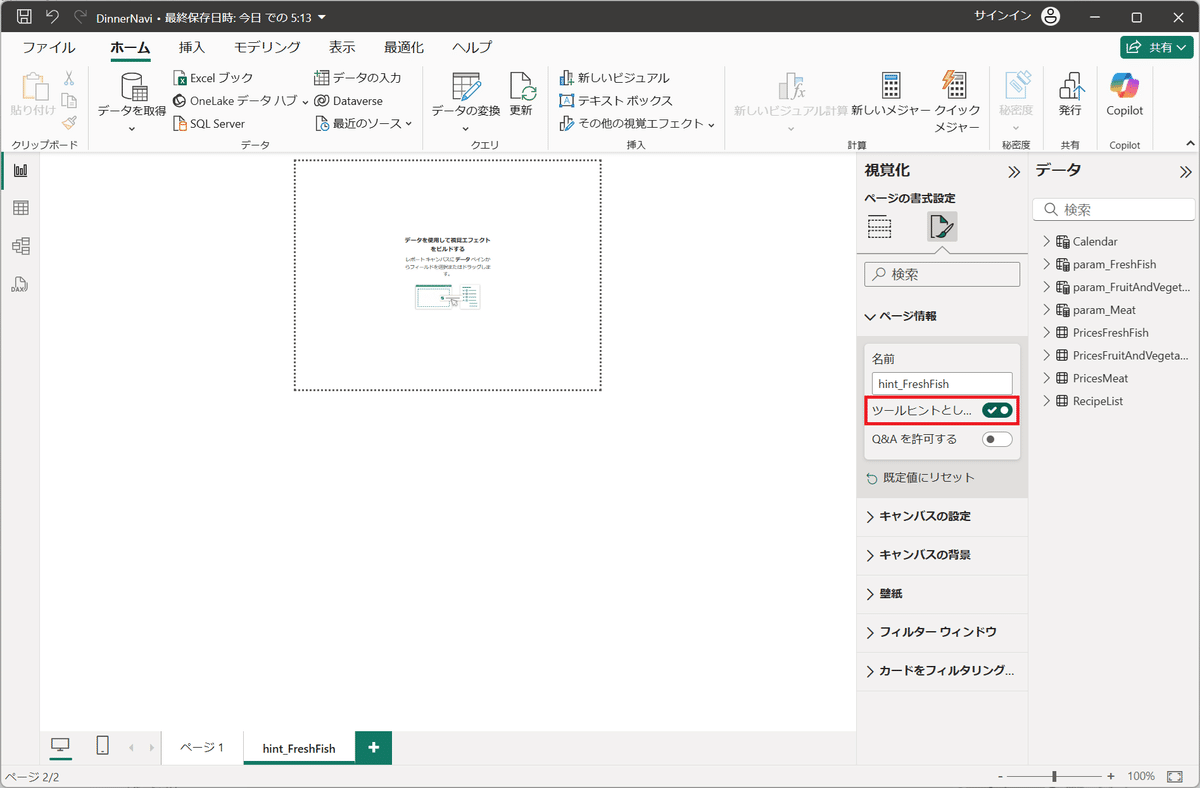Collapse the データ pane
This screenshot has height=788, width=1200.
[x=1186, y=172]
